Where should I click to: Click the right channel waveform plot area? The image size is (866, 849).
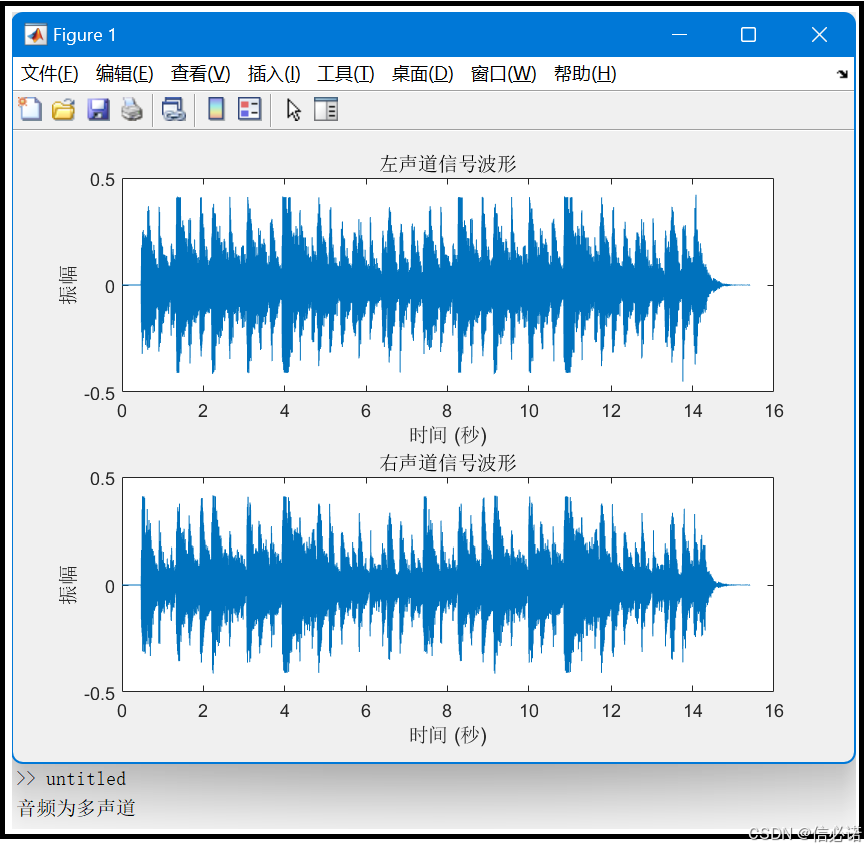447,585
